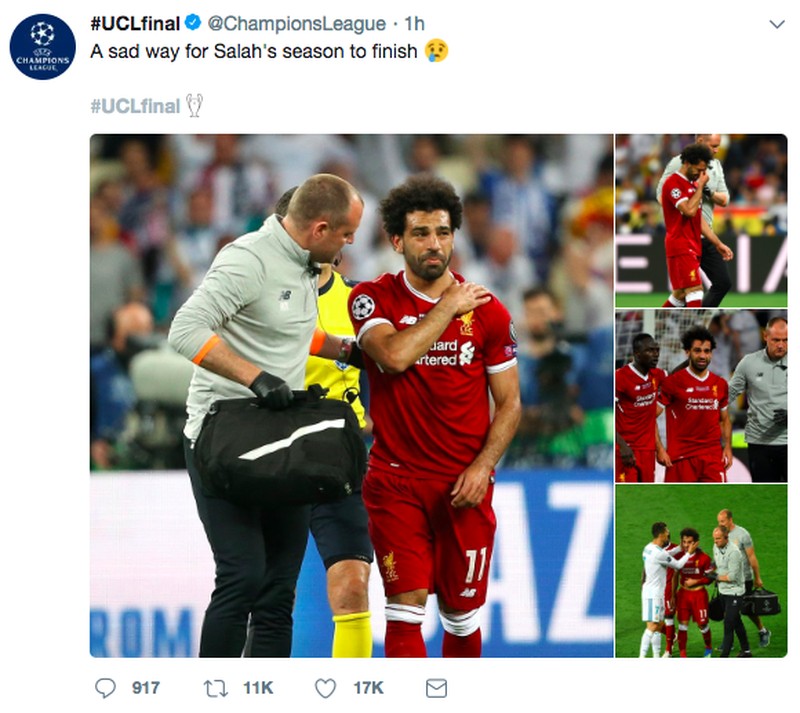The height and width of the screenshot is (713, 800).
Task: Reply using the speech bubble icon
Action: [105, 688]
